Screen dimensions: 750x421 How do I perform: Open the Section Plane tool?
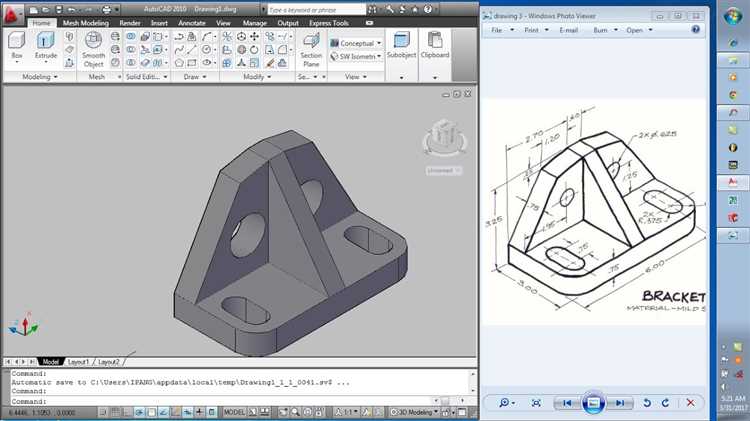pos(311,50)
